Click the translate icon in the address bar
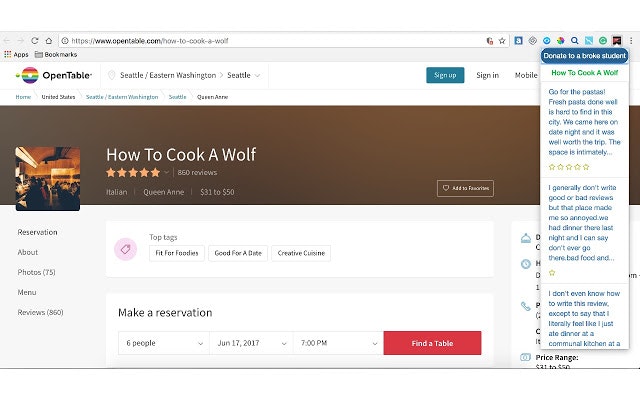The width and height of the screenshot is (640, 400). [490, 41]
